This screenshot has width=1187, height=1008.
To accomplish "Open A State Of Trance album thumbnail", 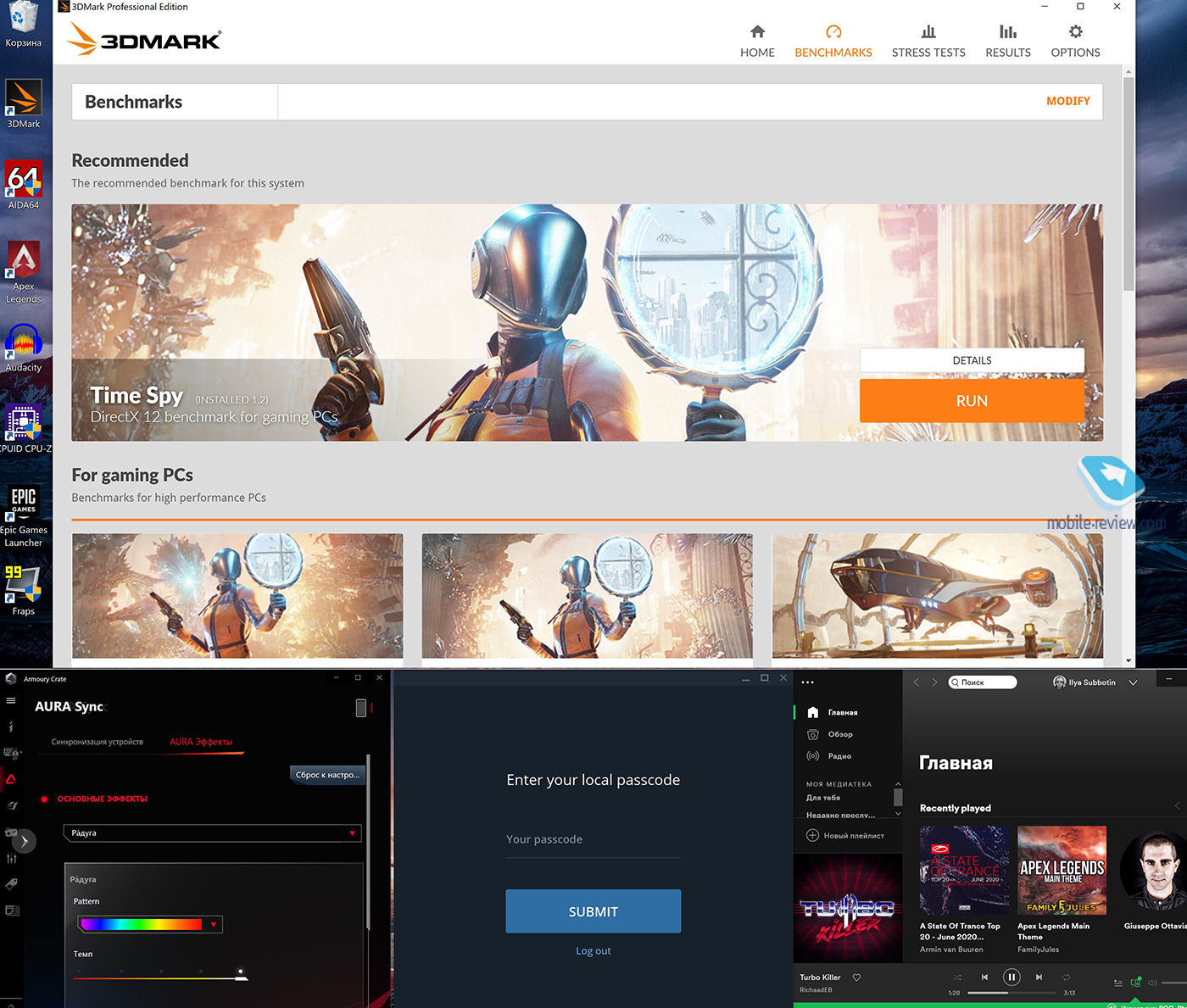I will click(964, 870).
